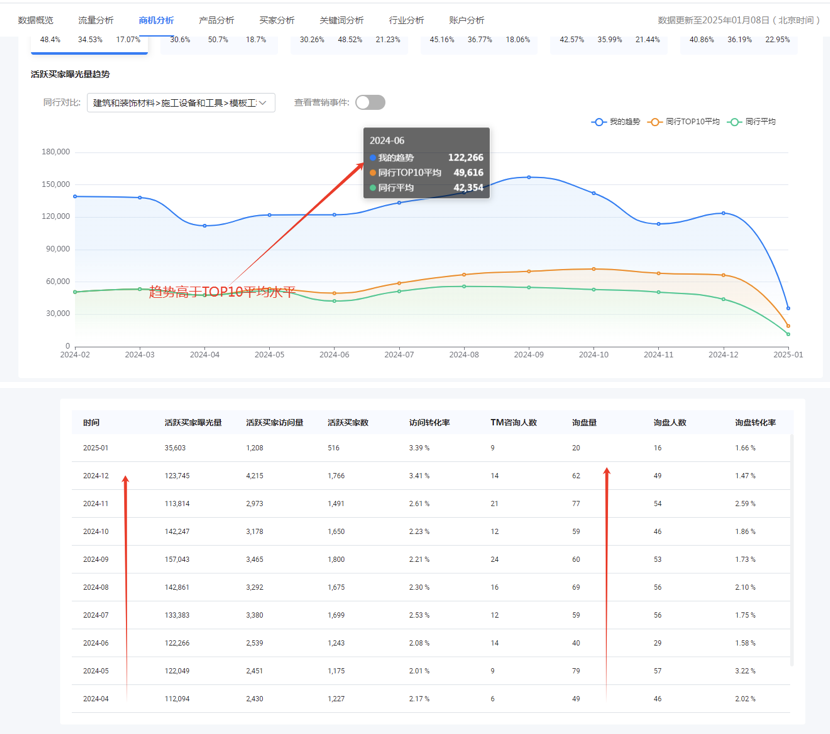Viewport: 830px width, 734px height.
Task: Click the 3.22 % inquiry conversion value
Action: point(745,671)
